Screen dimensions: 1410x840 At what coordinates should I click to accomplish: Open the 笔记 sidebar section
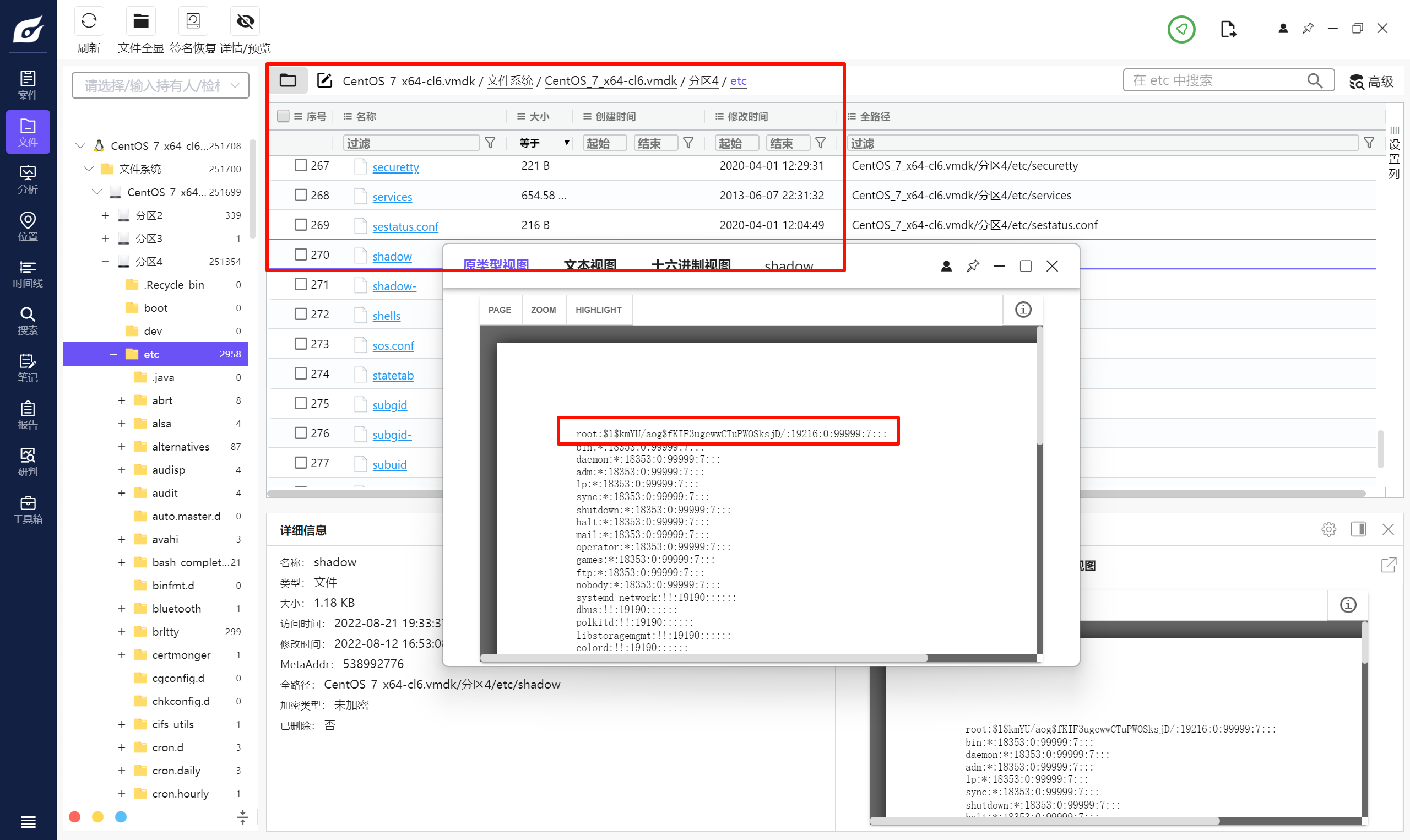click(x=28, y=368)
